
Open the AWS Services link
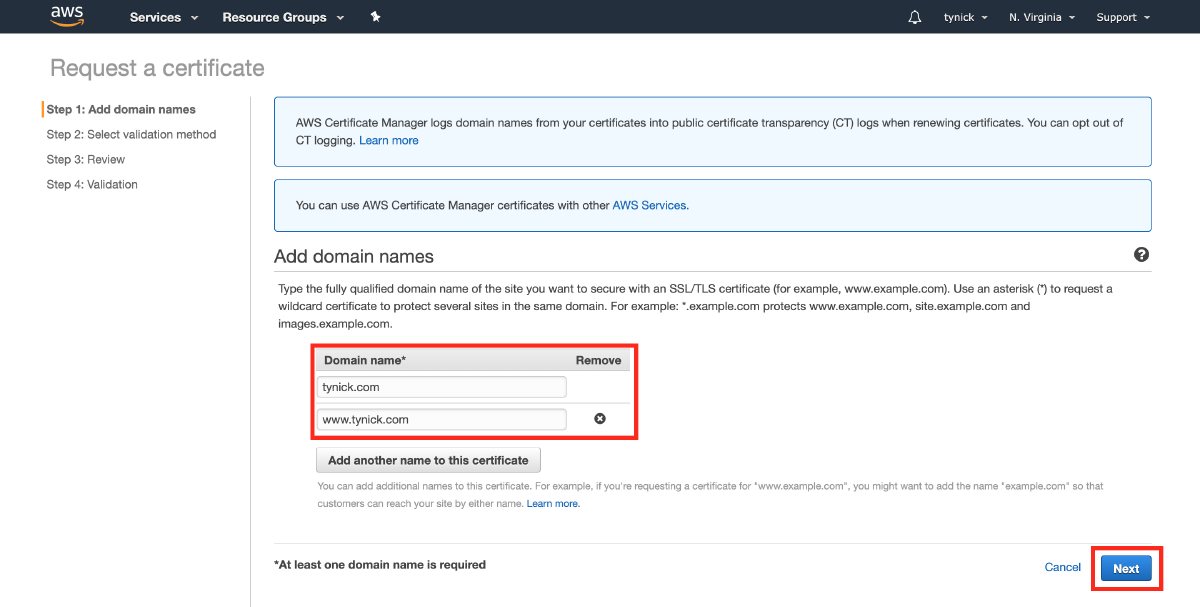(x=650, y=205)
